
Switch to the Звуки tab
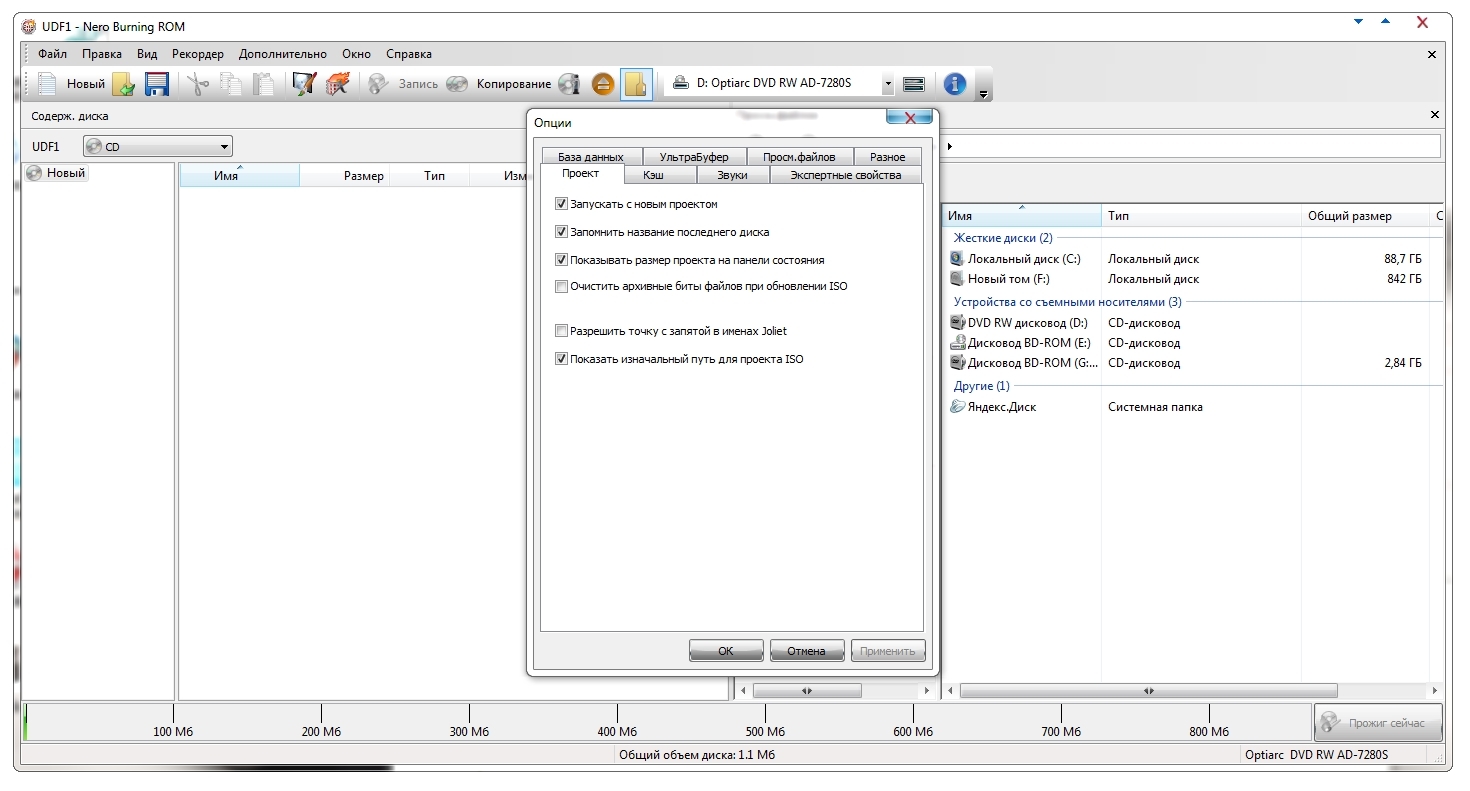click(x=732, y=175)
